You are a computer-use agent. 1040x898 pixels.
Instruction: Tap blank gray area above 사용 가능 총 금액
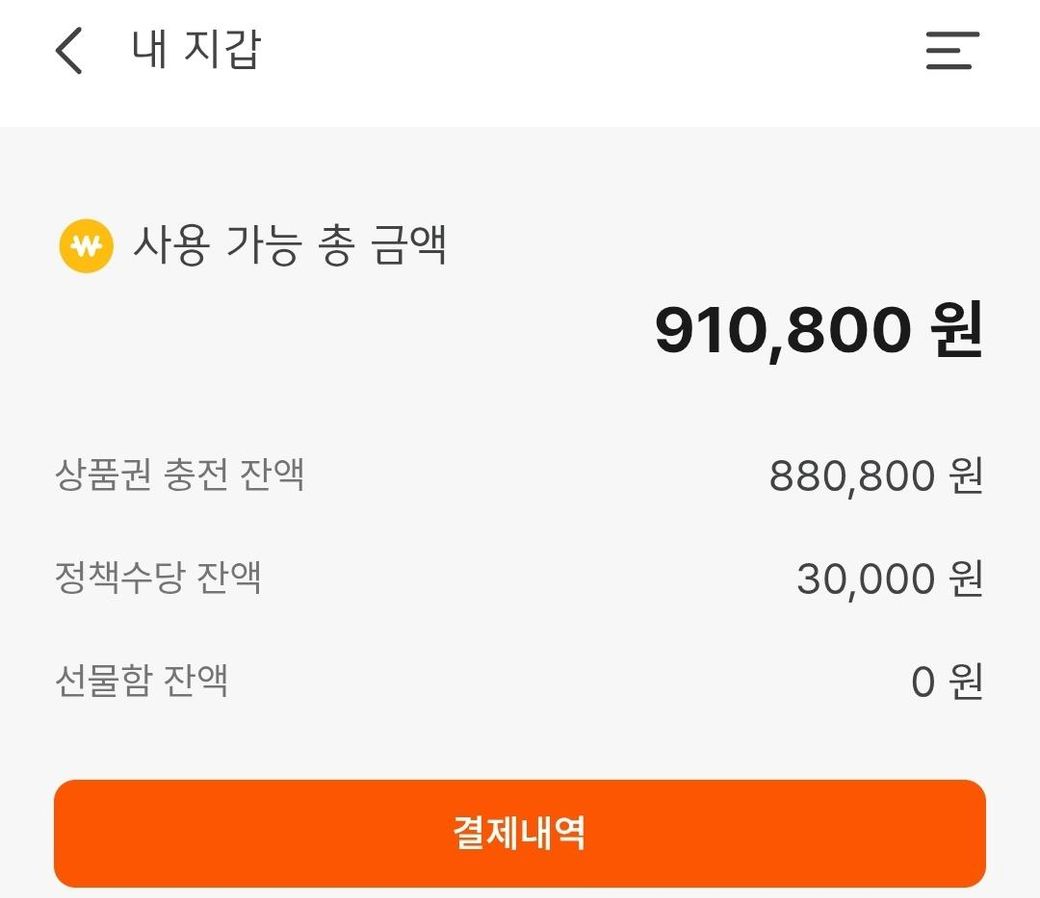pos(520,170)
